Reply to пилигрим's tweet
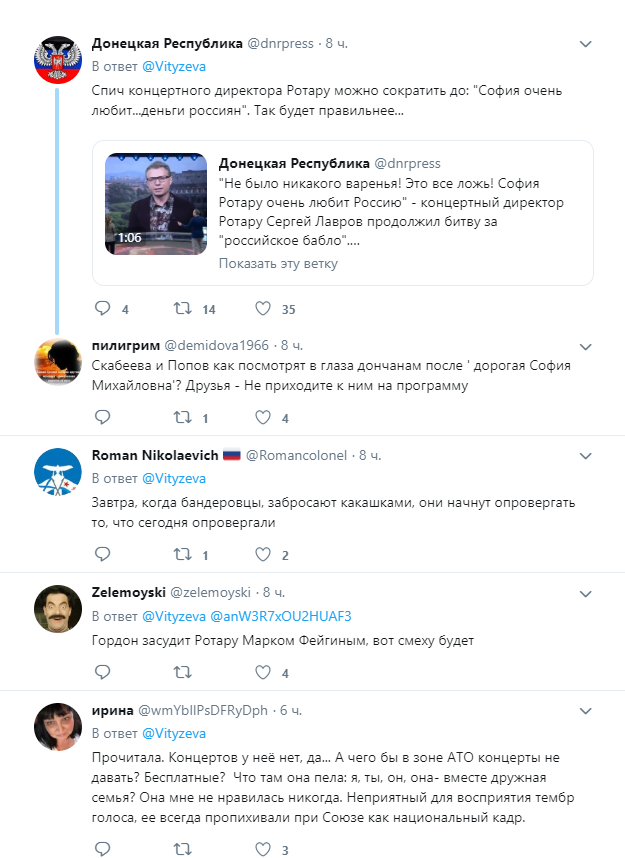Image resolution: width=625 pixels, height=858 pixels. pos(103,418)
